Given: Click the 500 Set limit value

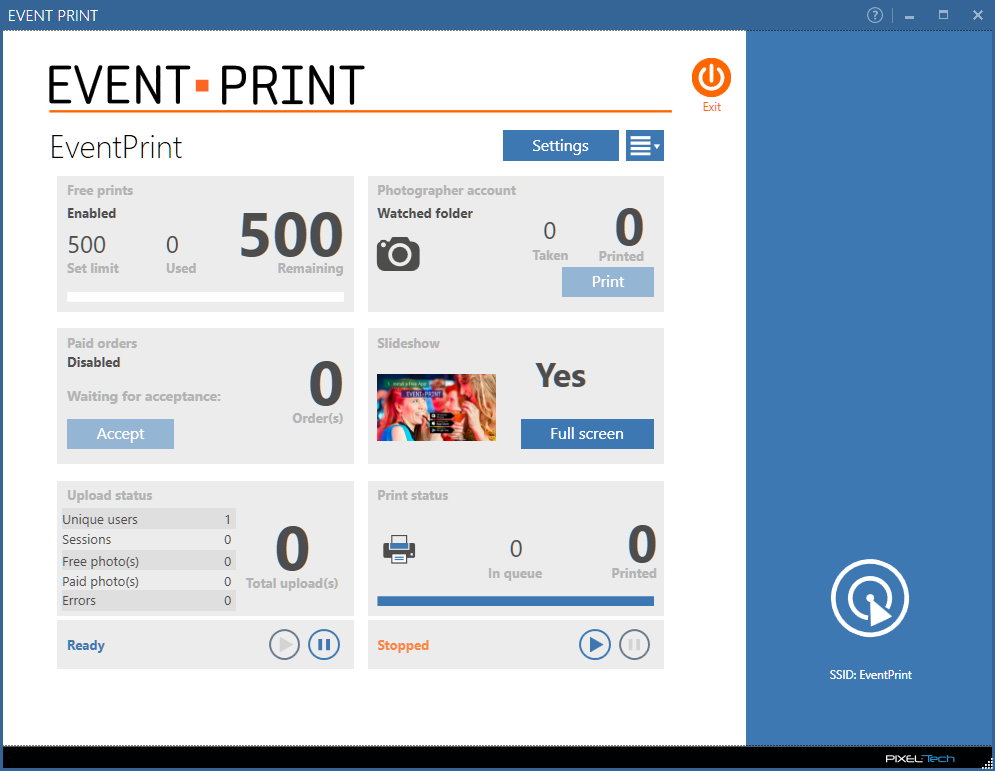Looking at the screenshot, I should pyautogui.click(x=87, y=245).
